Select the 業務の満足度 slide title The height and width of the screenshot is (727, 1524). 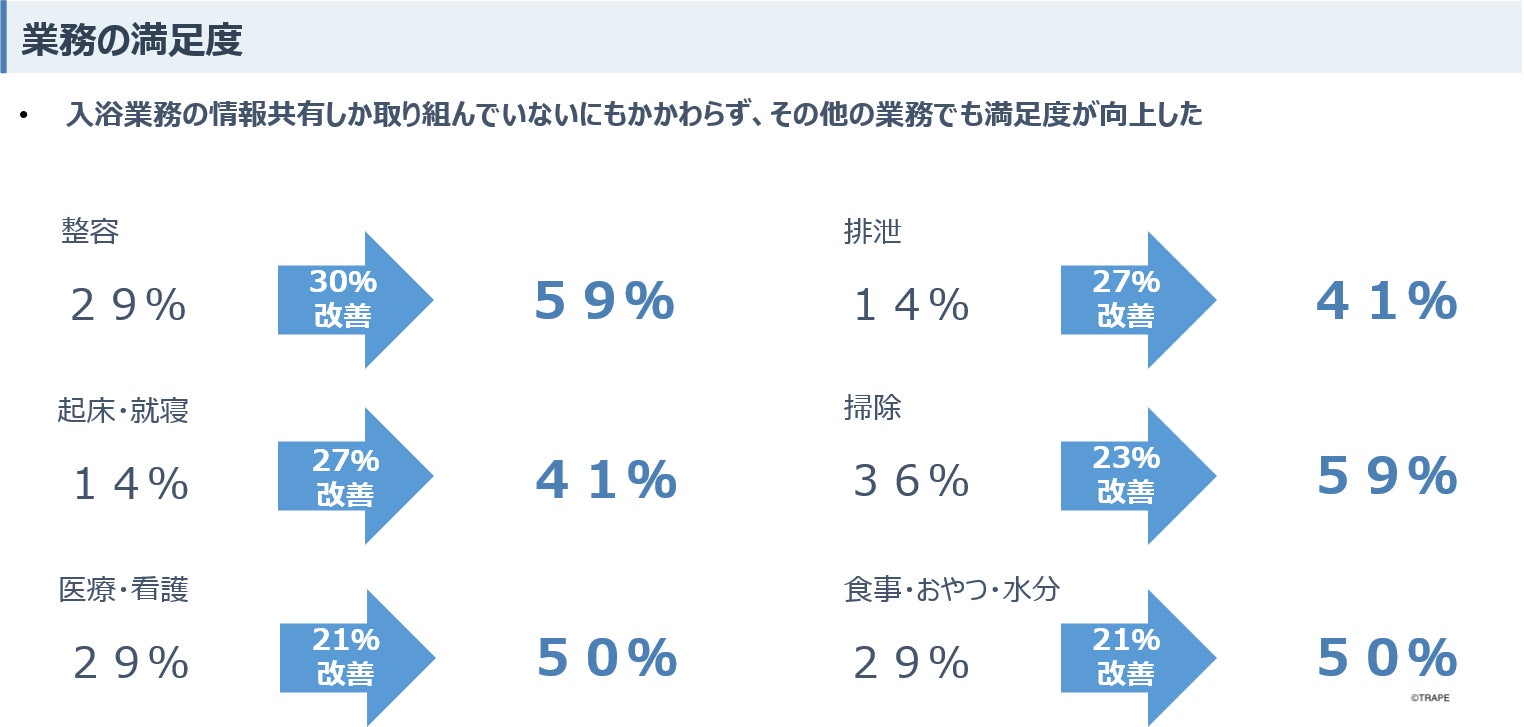click(x=132, y=41)
